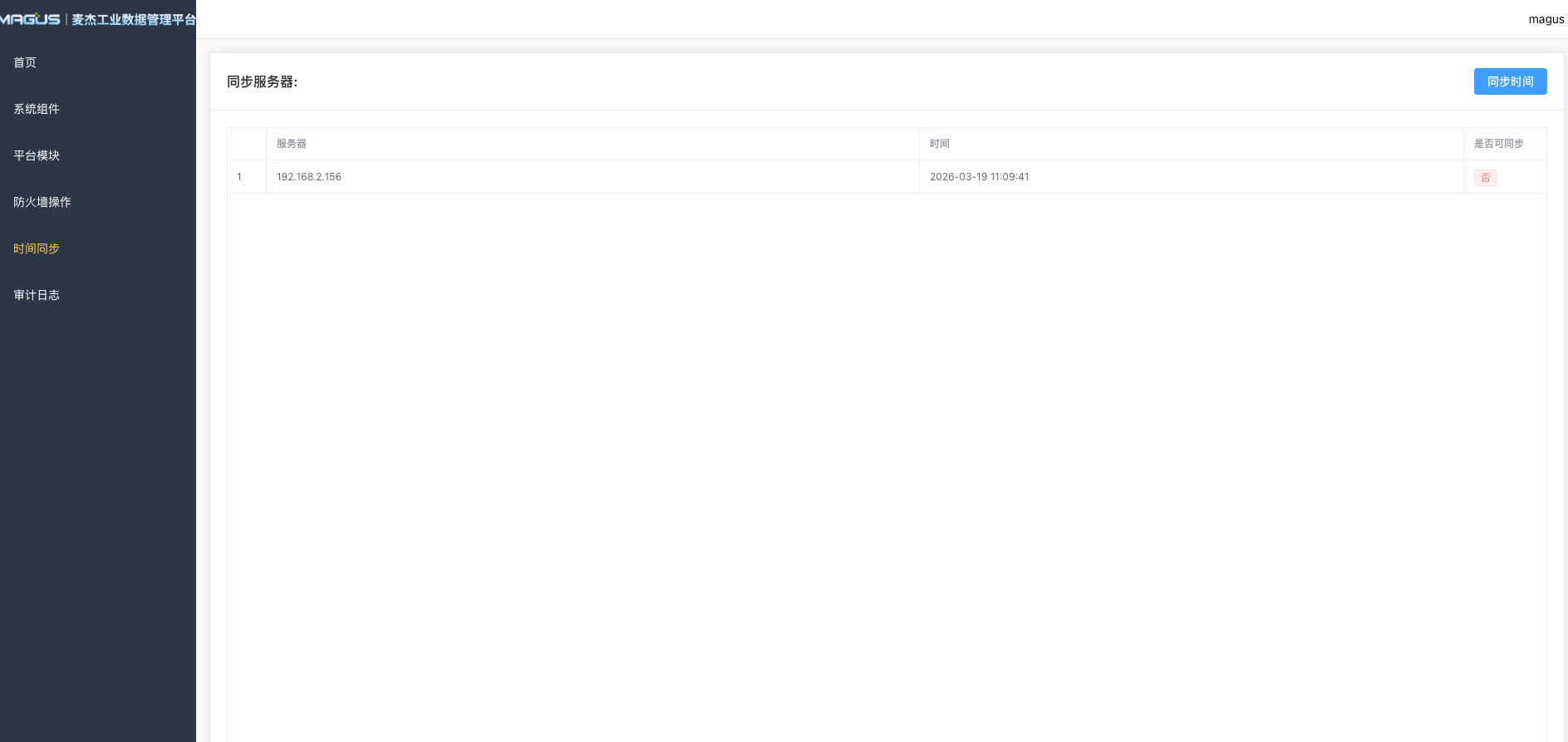Viewport: 1568px width, 742px height.
Task: Click the 是否可同步 column header
Action: click(1498, 144)
